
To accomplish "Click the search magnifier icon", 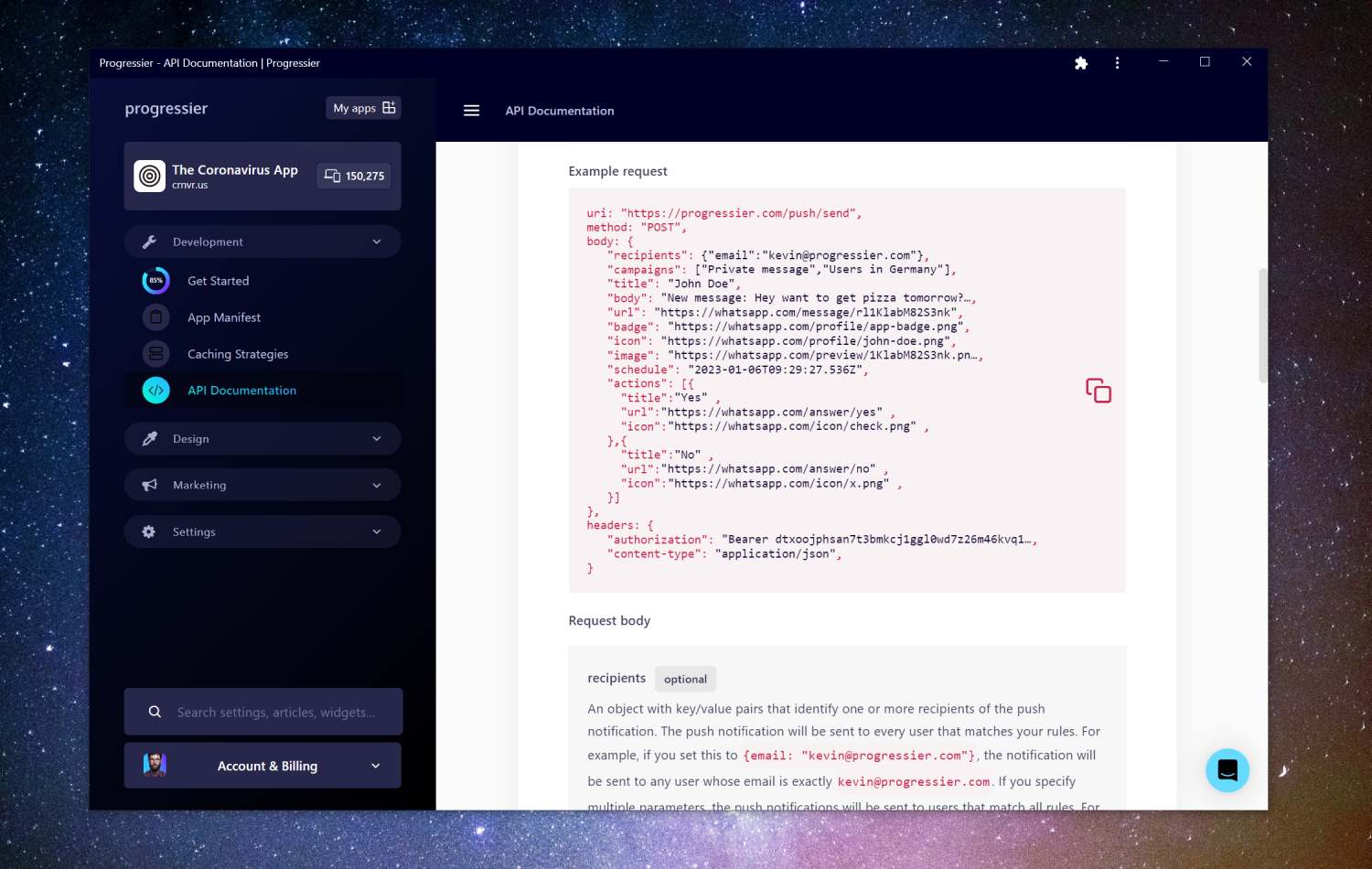I will click(x=155, y=712).
